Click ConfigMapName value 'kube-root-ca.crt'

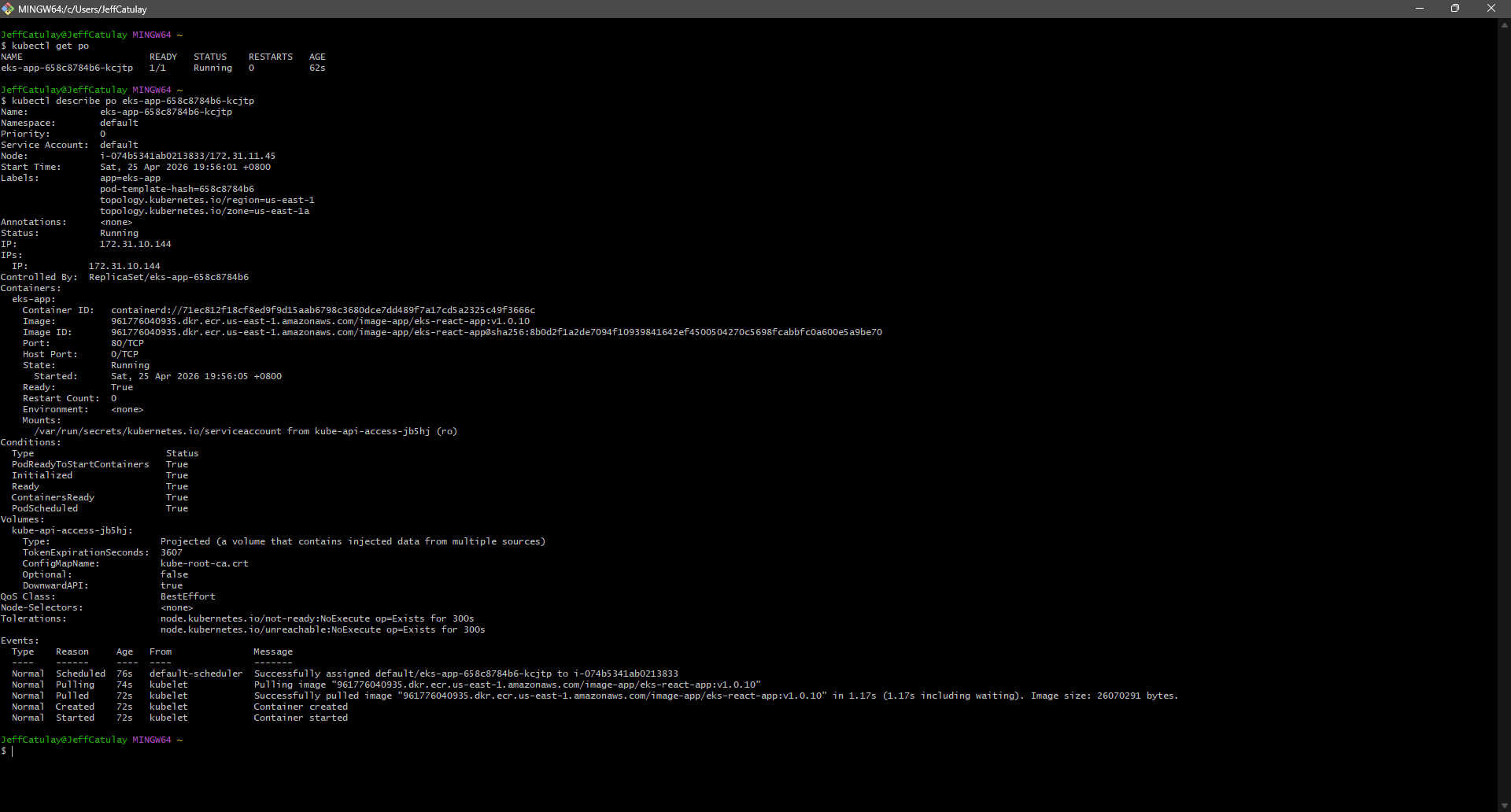[x=205, y=563]
